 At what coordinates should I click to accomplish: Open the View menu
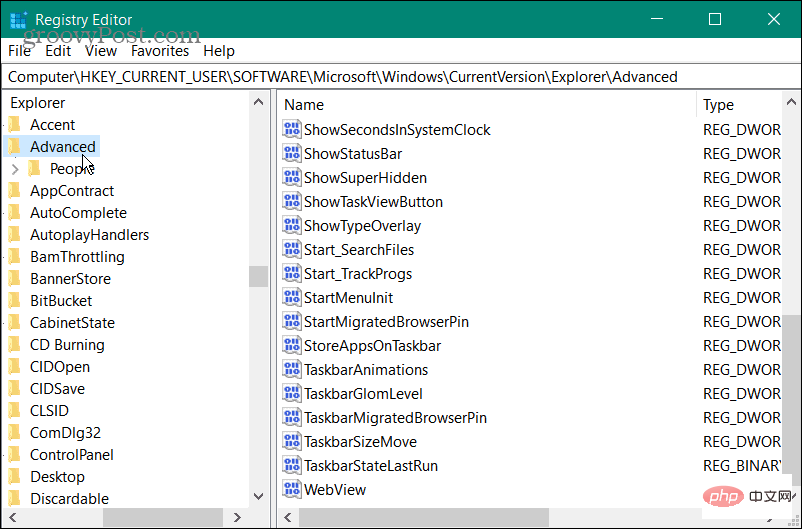[x=101, y=50]
